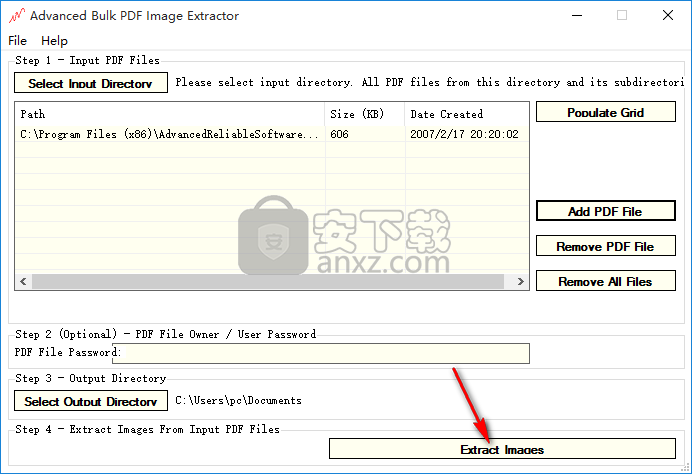Viewport: 692px width, 474px height.
Task: Click the Date Created column header
Action: 466,114
